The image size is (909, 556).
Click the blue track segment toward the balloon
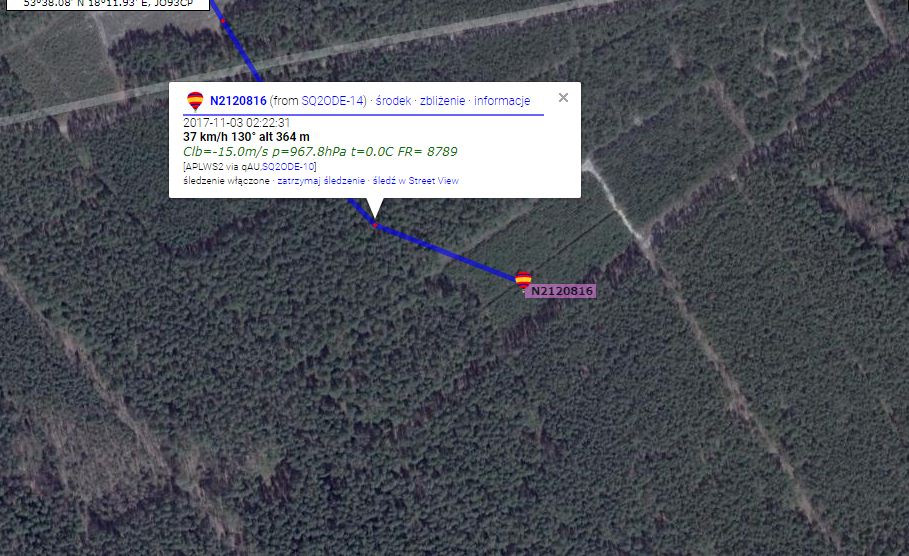coord(445,250)
